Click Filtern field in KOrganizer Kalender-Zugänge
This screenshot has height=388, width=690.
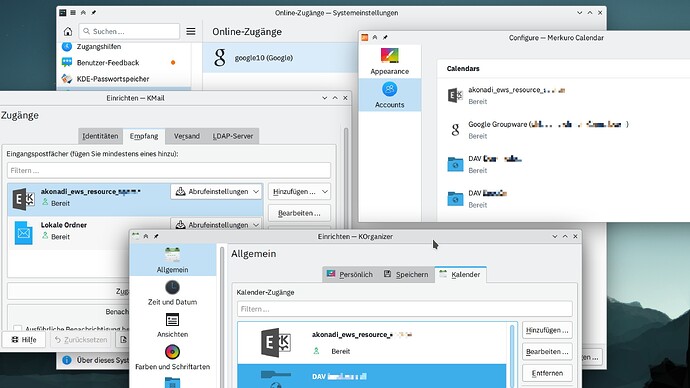click(404, 309)
